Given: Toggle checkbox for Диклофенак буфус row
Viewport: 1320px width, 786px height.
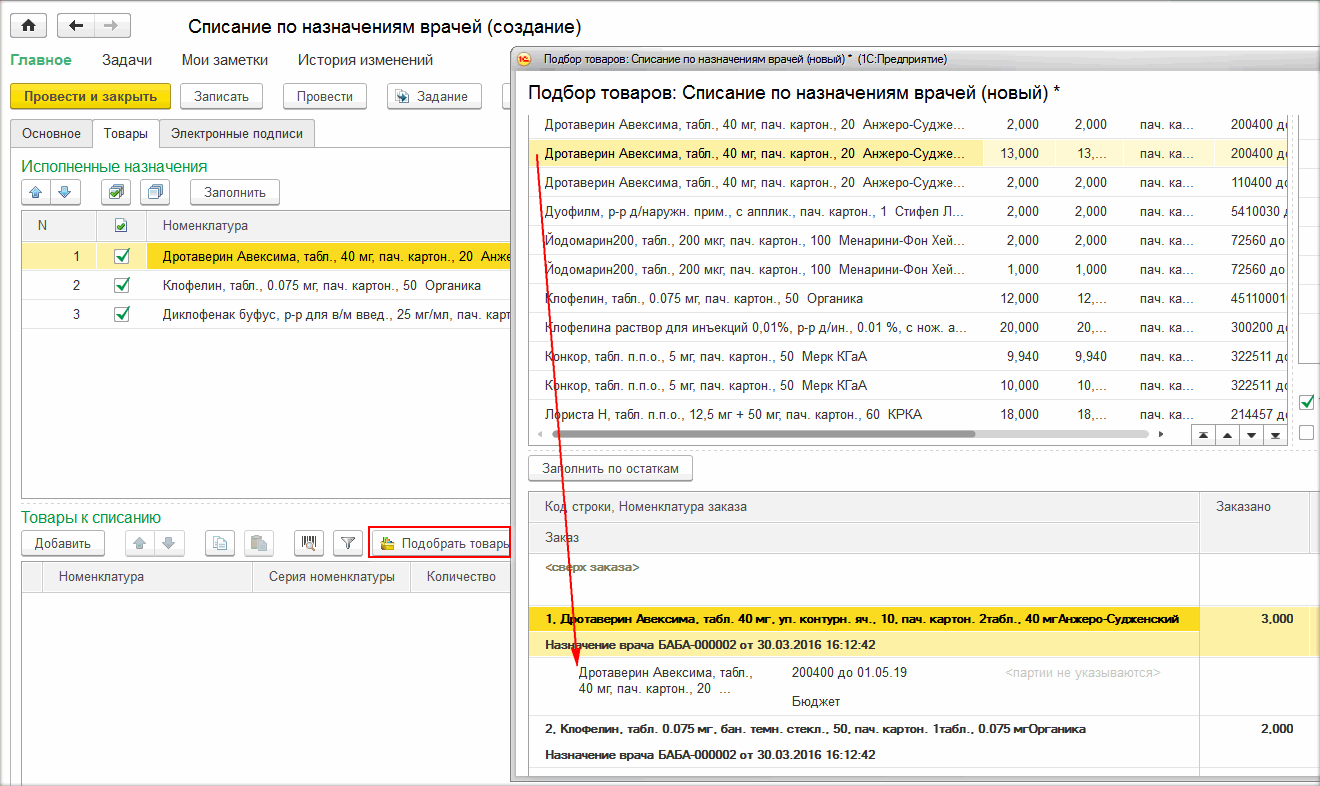Looking at the screenshot, I should [122, 314].
